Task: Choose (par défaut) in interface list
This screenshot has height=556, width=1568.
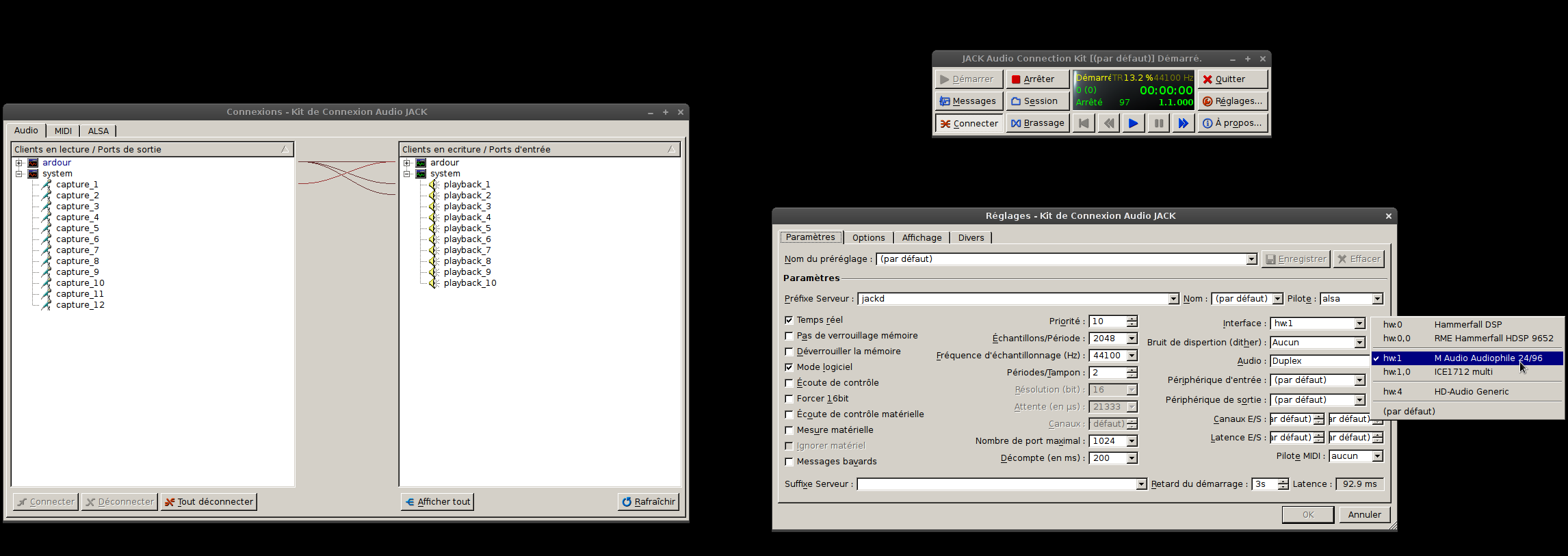Action: [x=1467, y=412]
